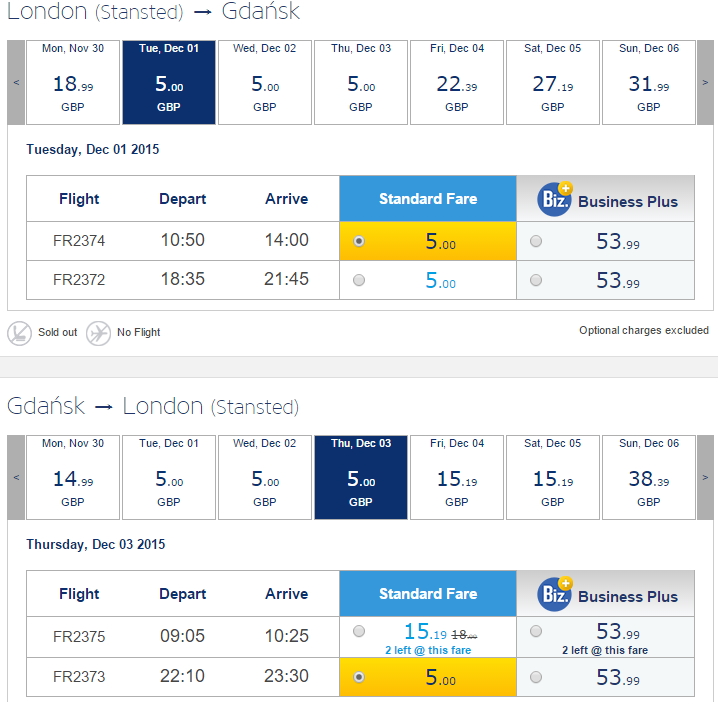Click previous-week arrow for Gdańsk to London dates
The image size is (718, 702).
coord(16,477)
